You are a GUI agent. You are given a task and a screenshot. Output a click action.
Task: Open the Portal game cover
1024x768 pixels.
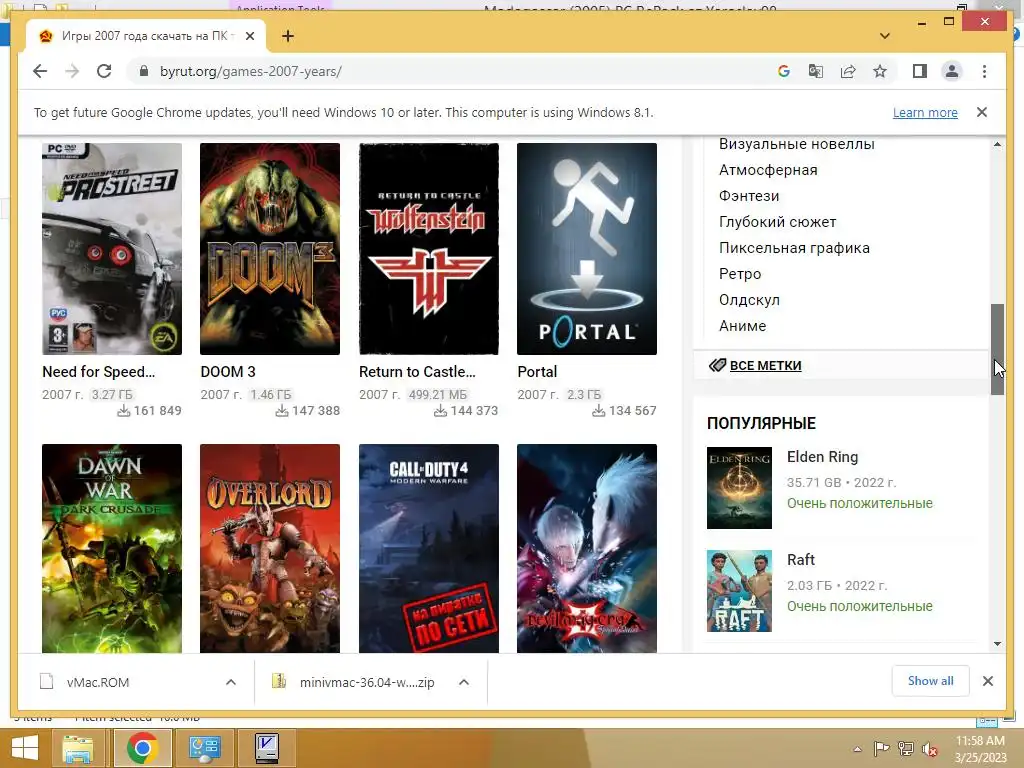click(x=586, y=249)
